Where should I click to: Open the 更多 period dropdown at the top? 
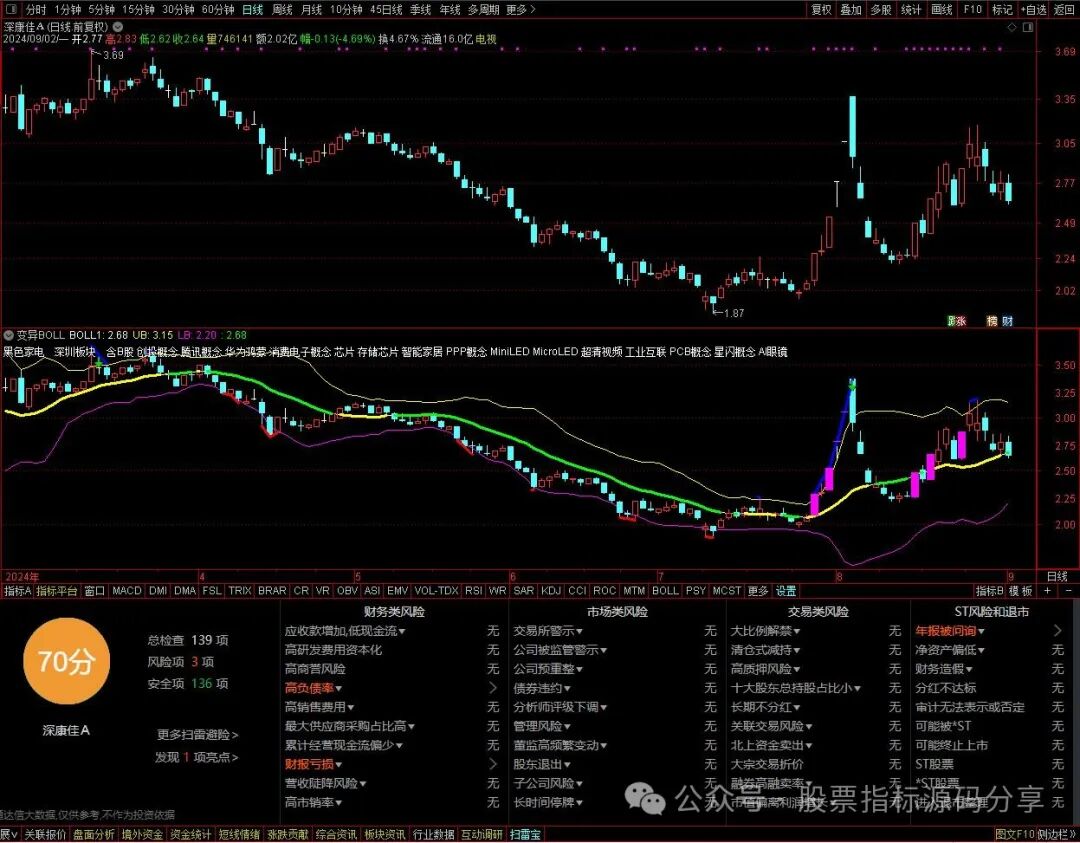(x=520, y=10)
